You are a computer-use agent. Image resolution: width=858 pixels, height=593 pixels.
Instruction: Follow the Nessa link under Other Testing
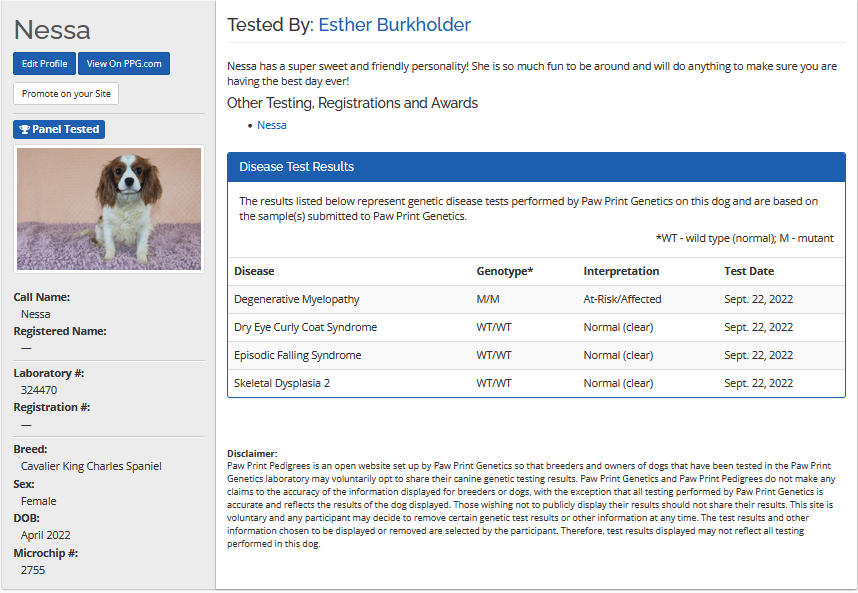[x=271, y=125]
